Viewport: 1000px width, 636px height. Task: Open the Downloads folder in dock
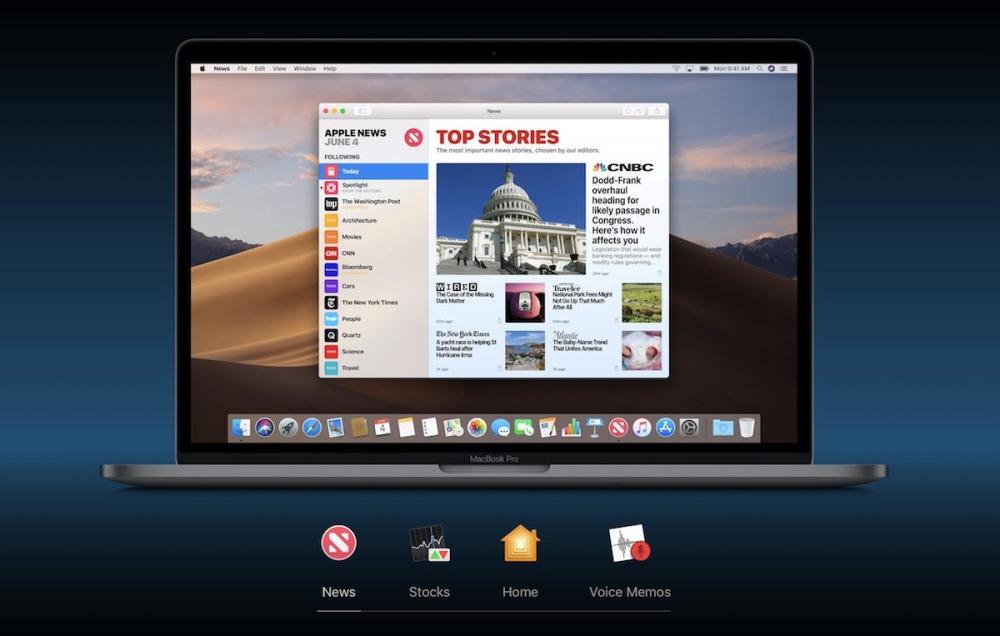pos(723,427)
